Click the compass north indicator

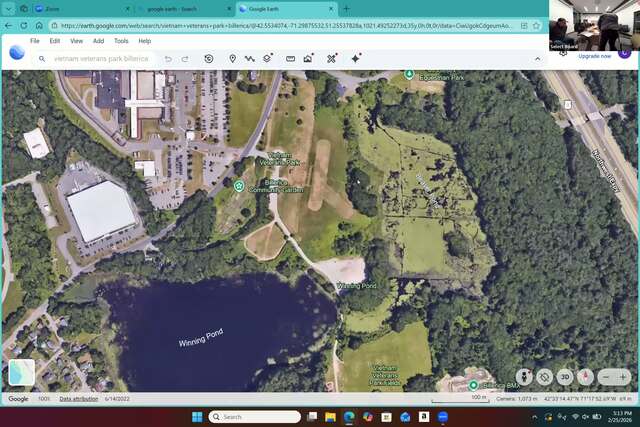tap(585, 377)
